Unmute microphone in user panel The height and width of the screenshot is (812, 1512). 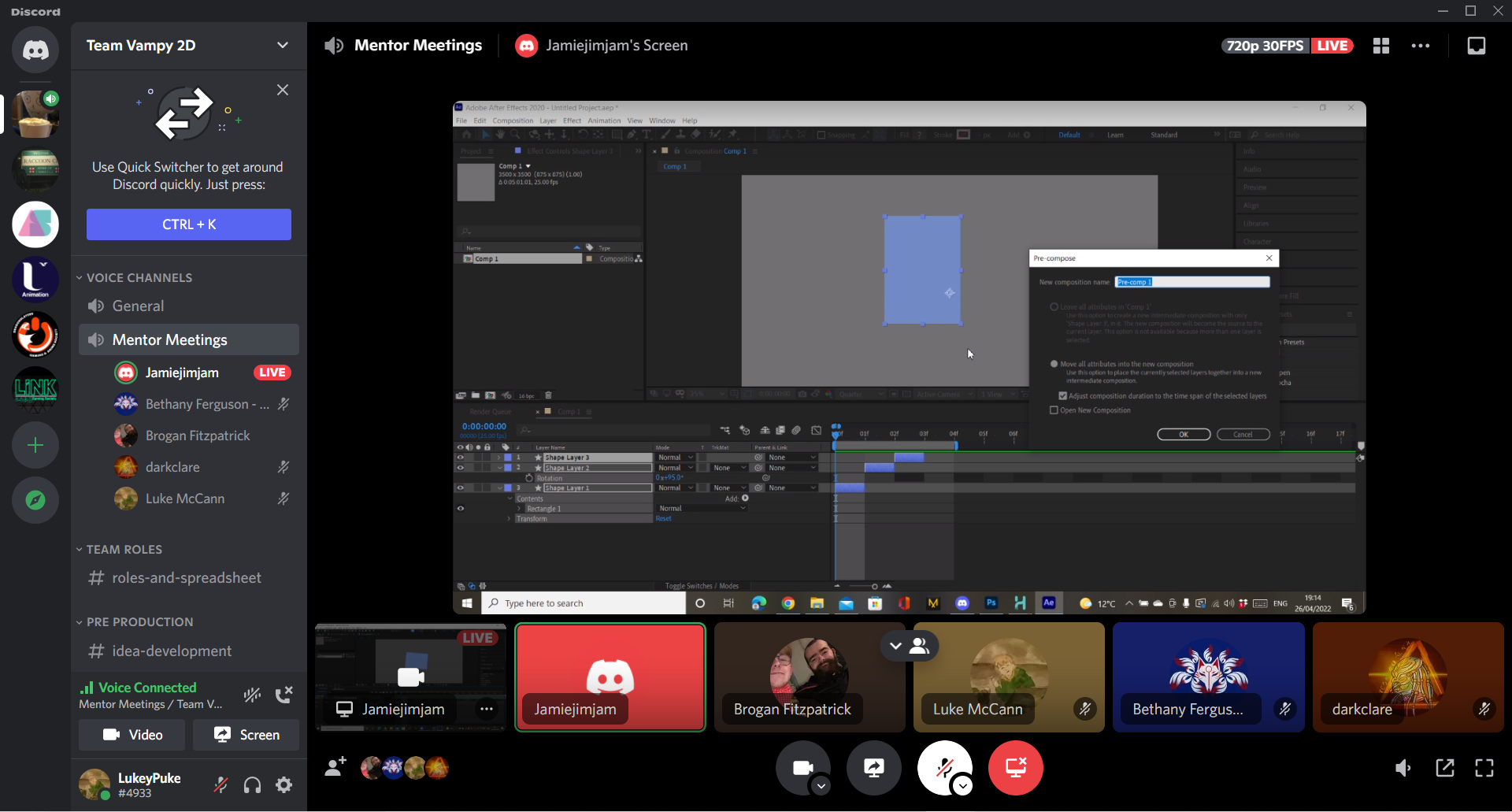tap(221, 784)
